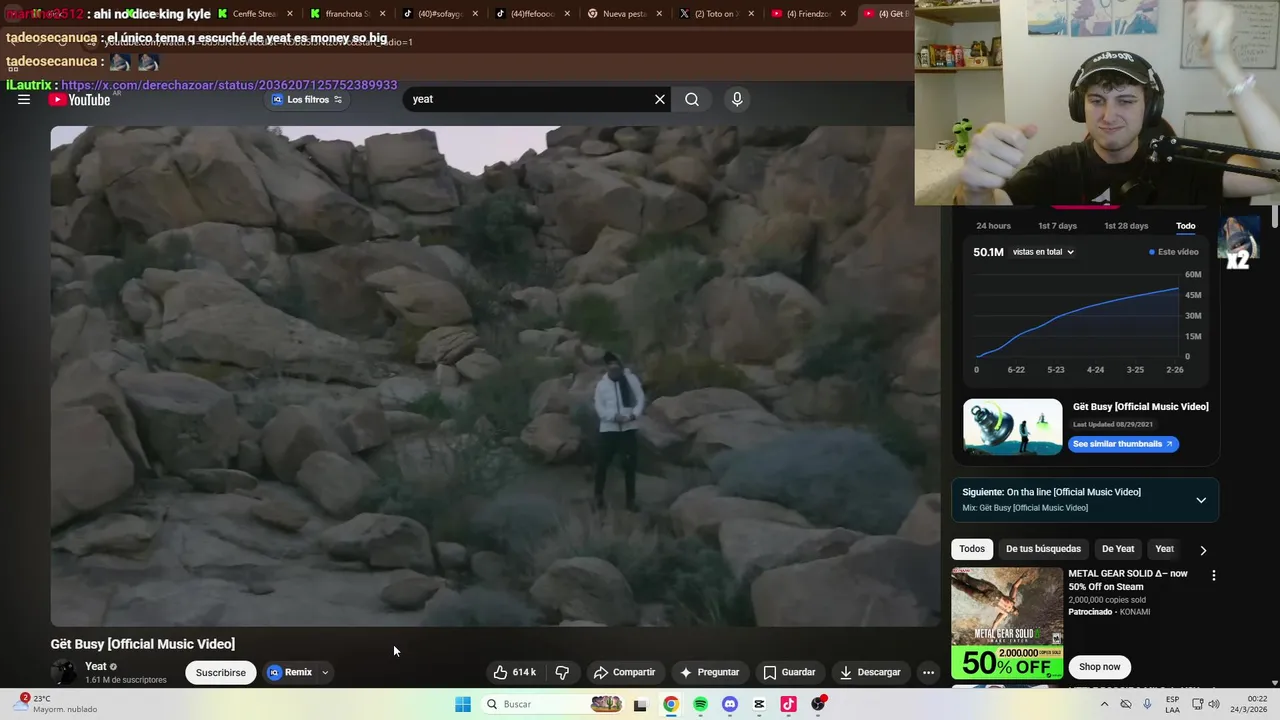This screenshot has width=1280, height=720.
Task: Open the Gët Busy thumbnail preview image
Action: pyautogui.click(x=1013, y=427)
